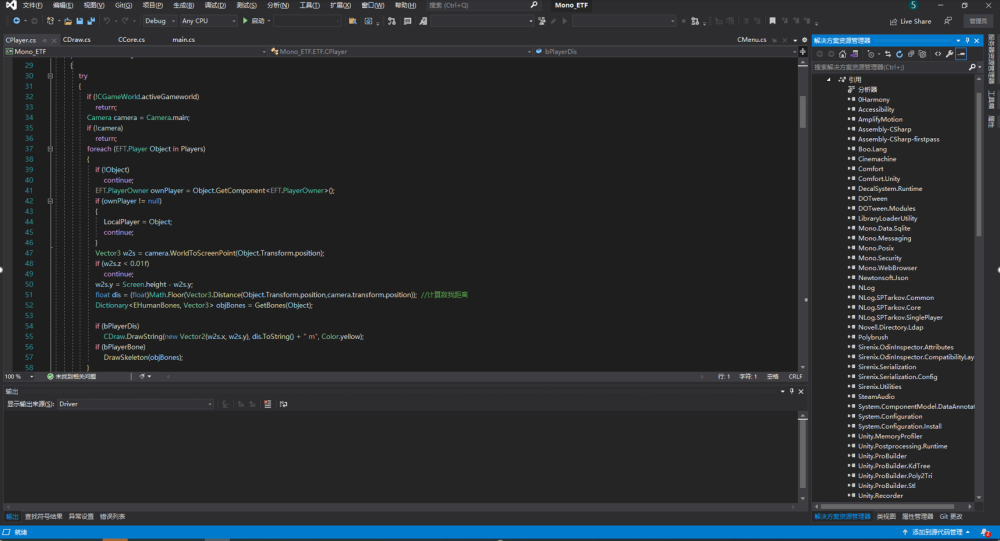
Task: Click the Live Share button
Action: click(x=909, y=20)
